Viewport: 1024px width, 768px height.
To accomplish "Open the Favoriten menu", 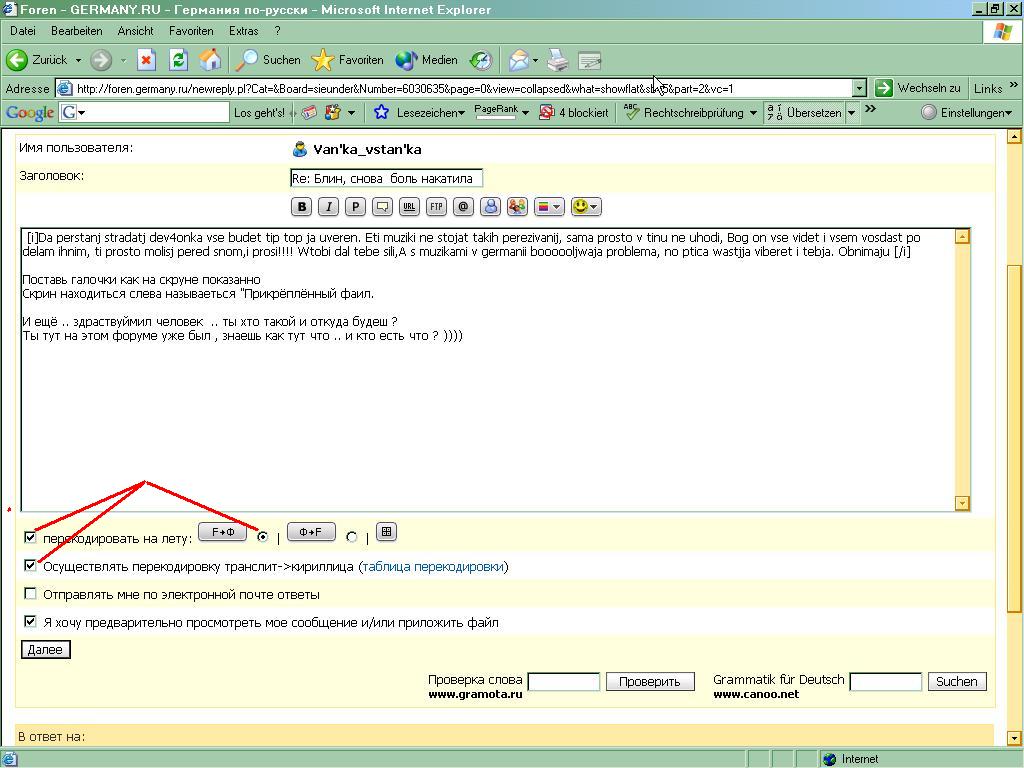I will (190, 31).
